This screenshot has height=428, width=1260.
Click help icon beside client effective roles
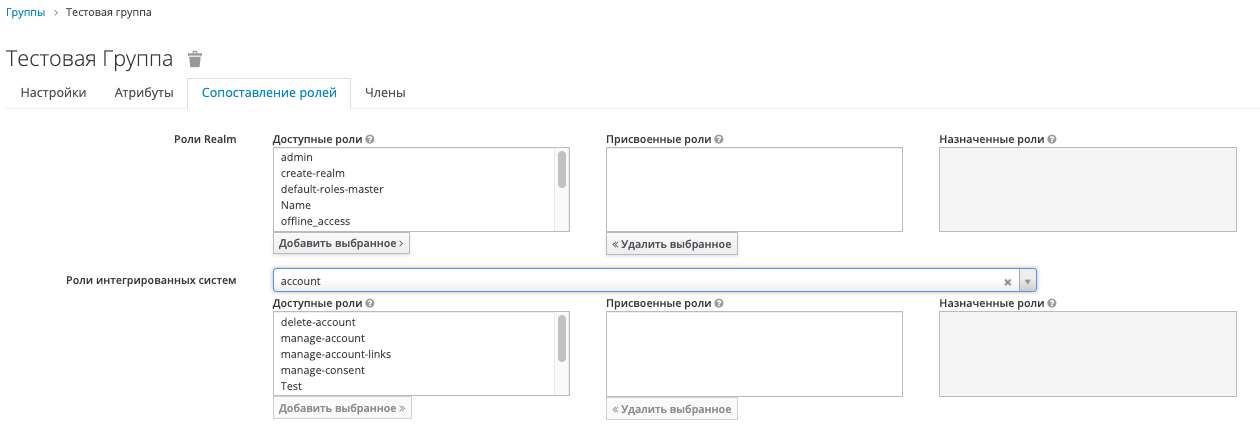click(x=1051, y=303)
